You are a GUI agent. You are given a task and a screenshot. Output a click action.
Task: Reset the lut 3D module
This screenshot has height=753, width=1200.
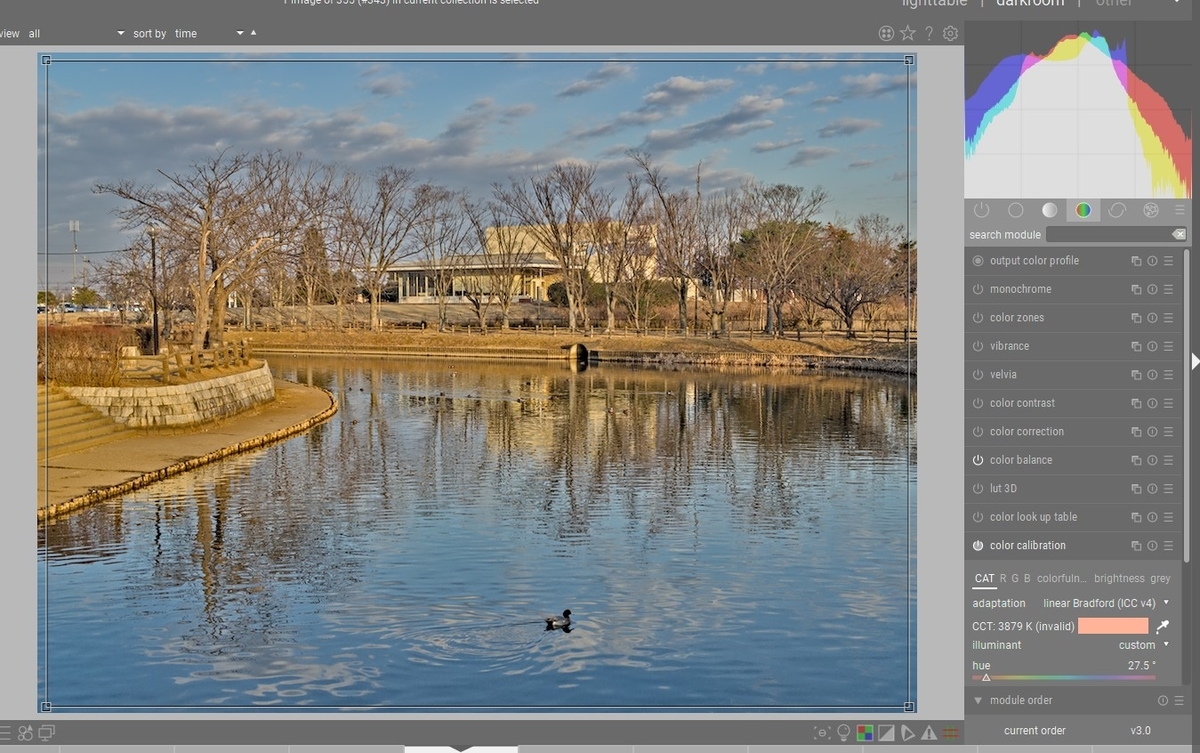coord(1152,489)
